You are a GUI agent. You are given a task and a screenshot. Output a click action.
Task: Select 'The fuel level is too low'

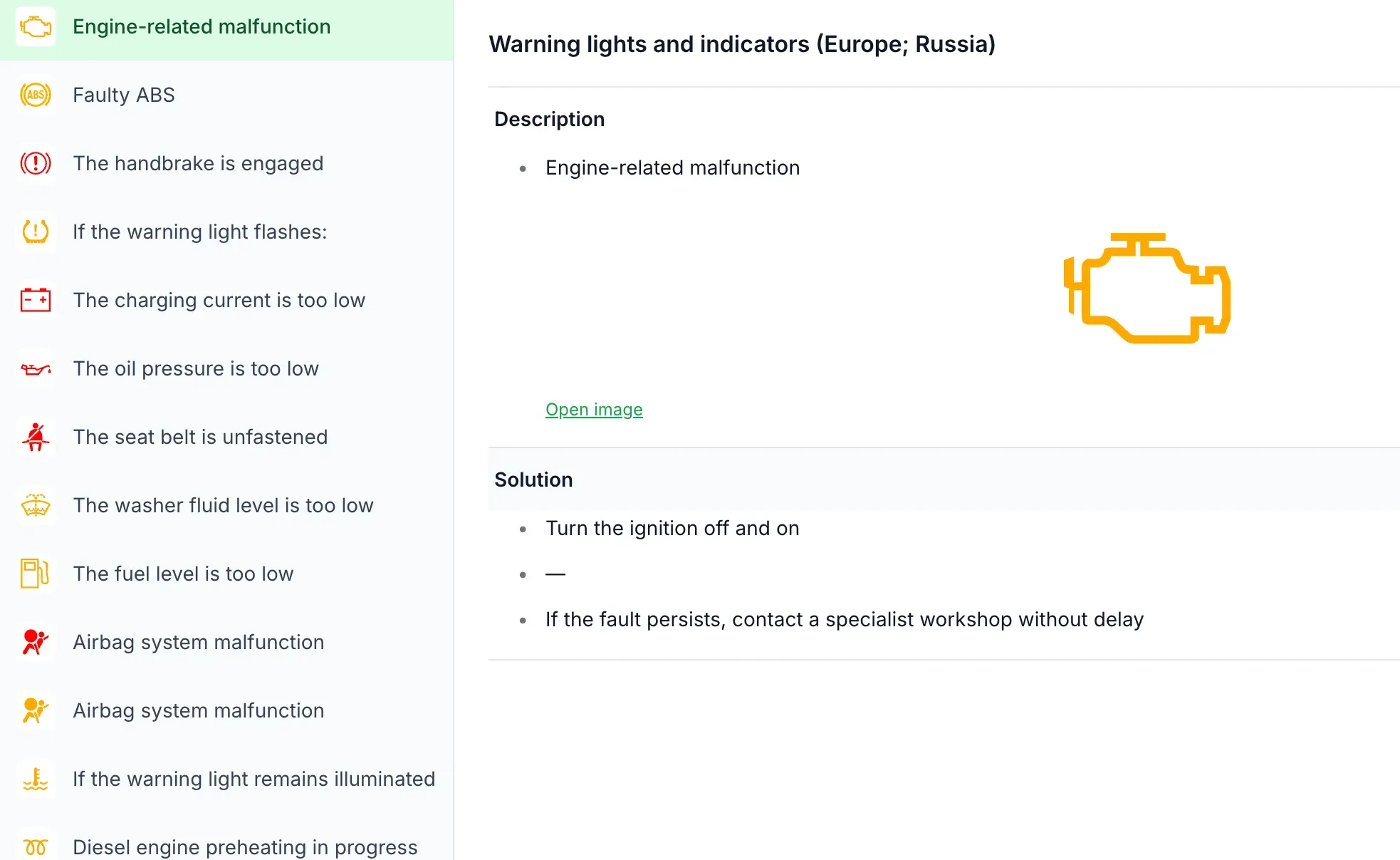click(226, 574)
